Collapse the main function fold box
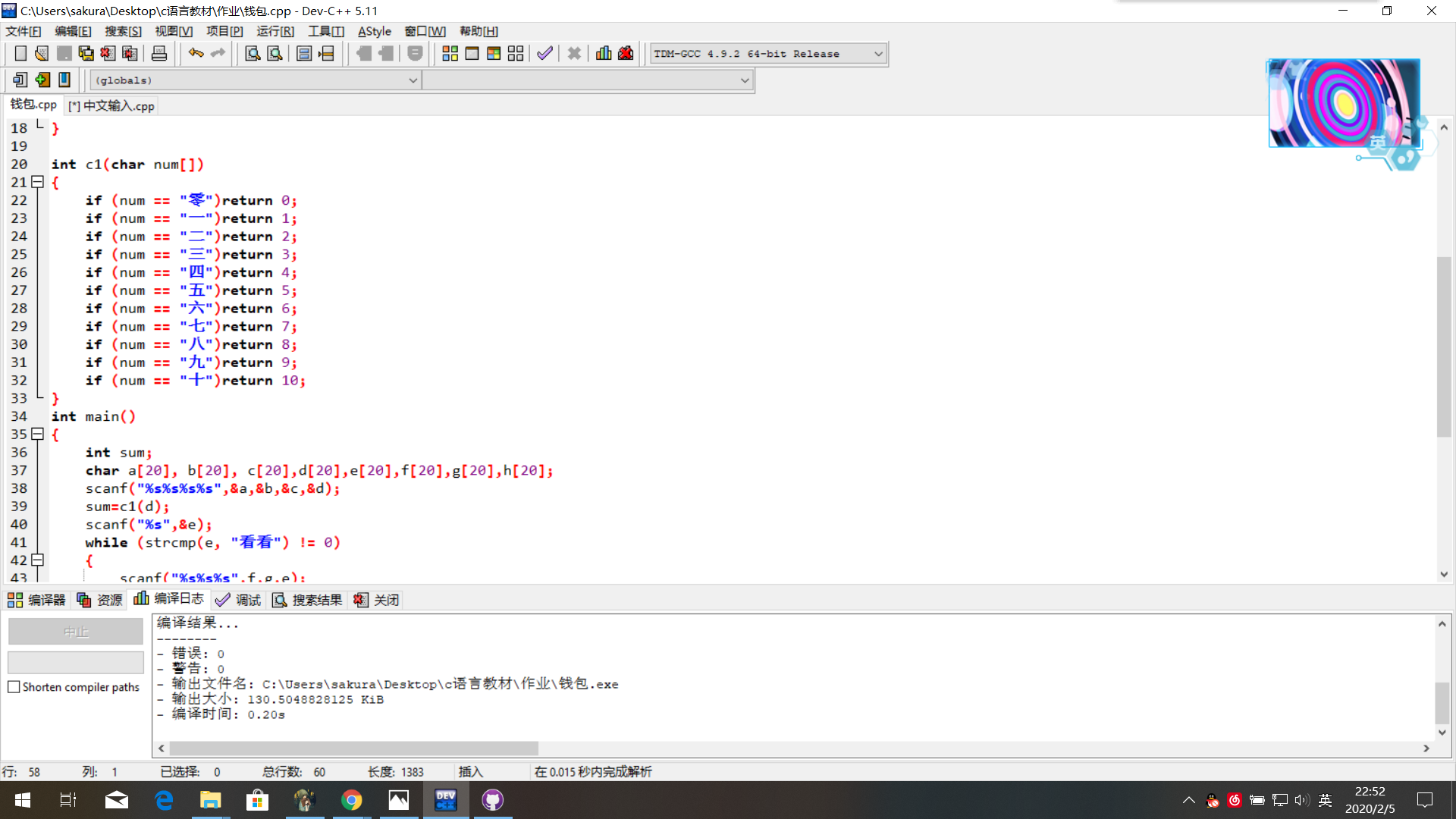The height and width of the screenshot is (819, 1456). 37,435
